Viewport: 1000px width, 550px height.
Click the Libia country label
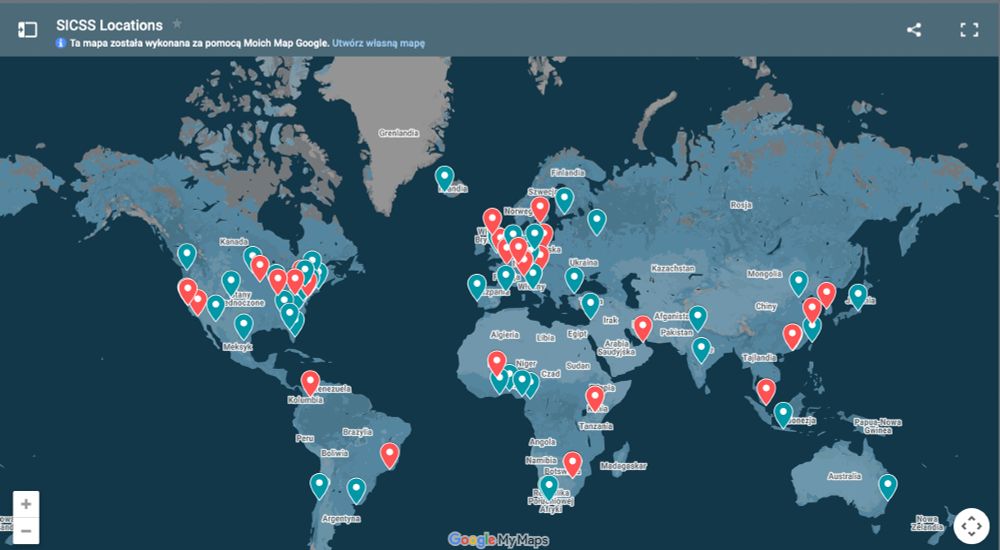(545, 338)
